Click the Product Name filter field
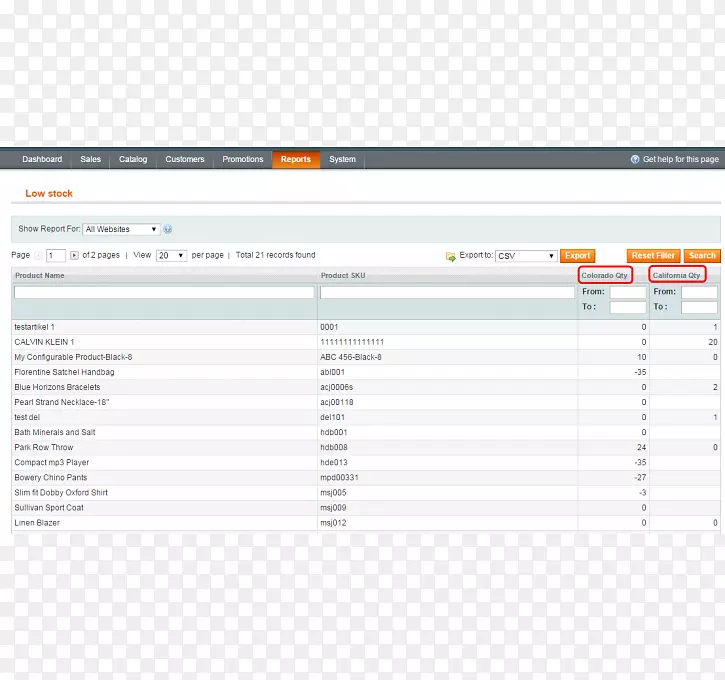725x680 pixels. 164,293
